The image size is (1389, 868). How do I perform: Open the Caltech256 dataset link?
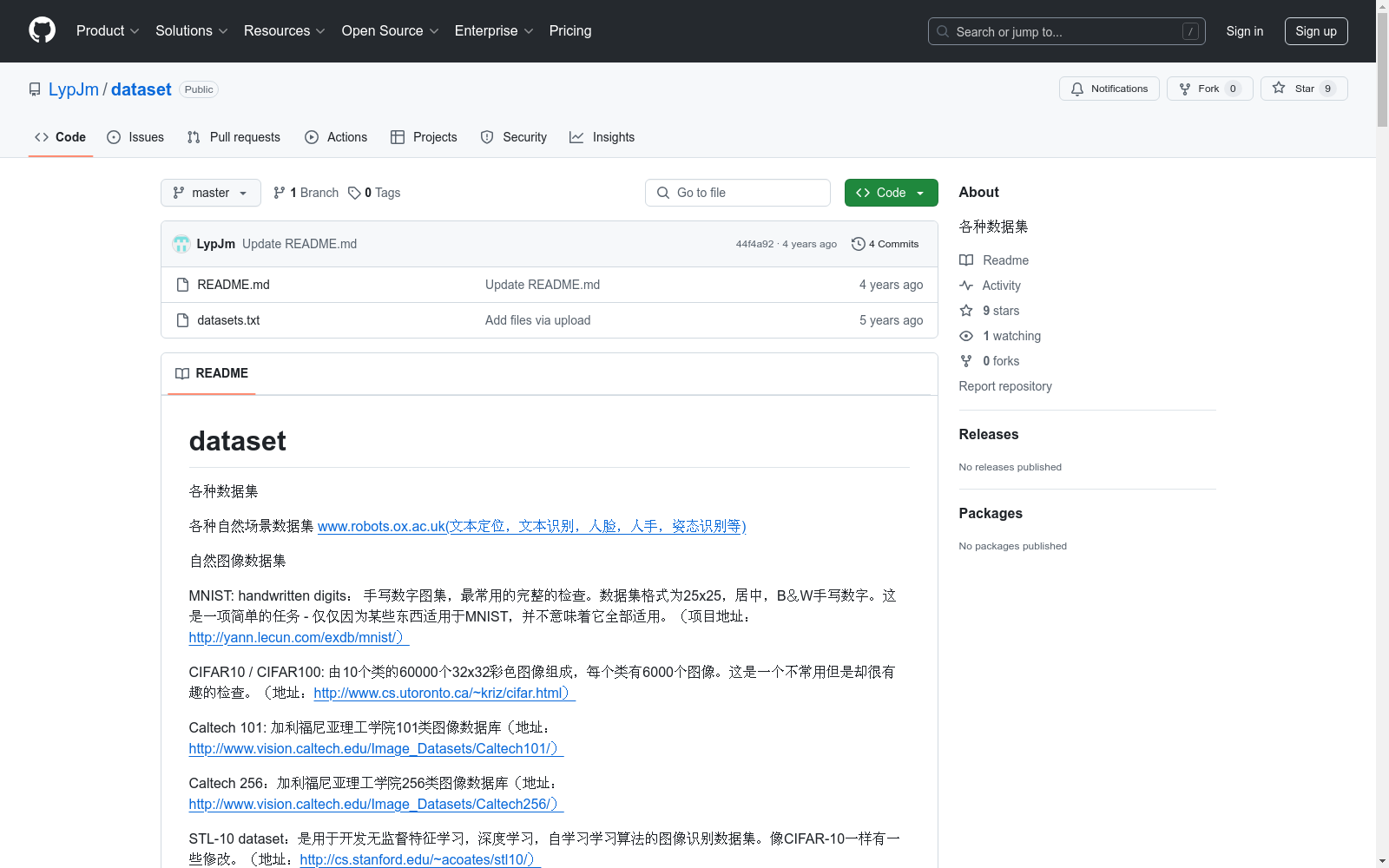(376, 804)
